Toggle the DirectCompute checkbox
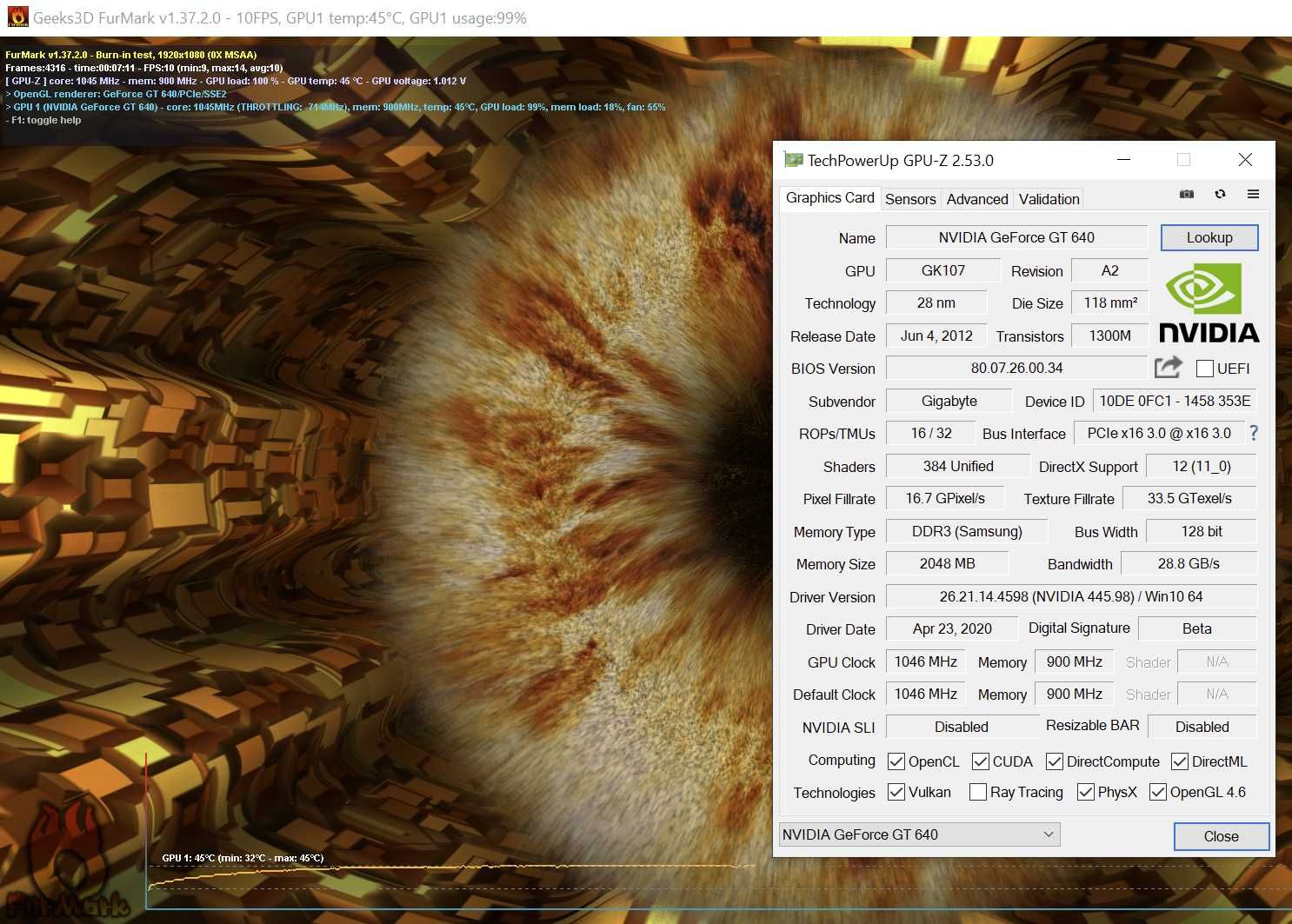The image size is (1292, 924). click(1055, 761)
